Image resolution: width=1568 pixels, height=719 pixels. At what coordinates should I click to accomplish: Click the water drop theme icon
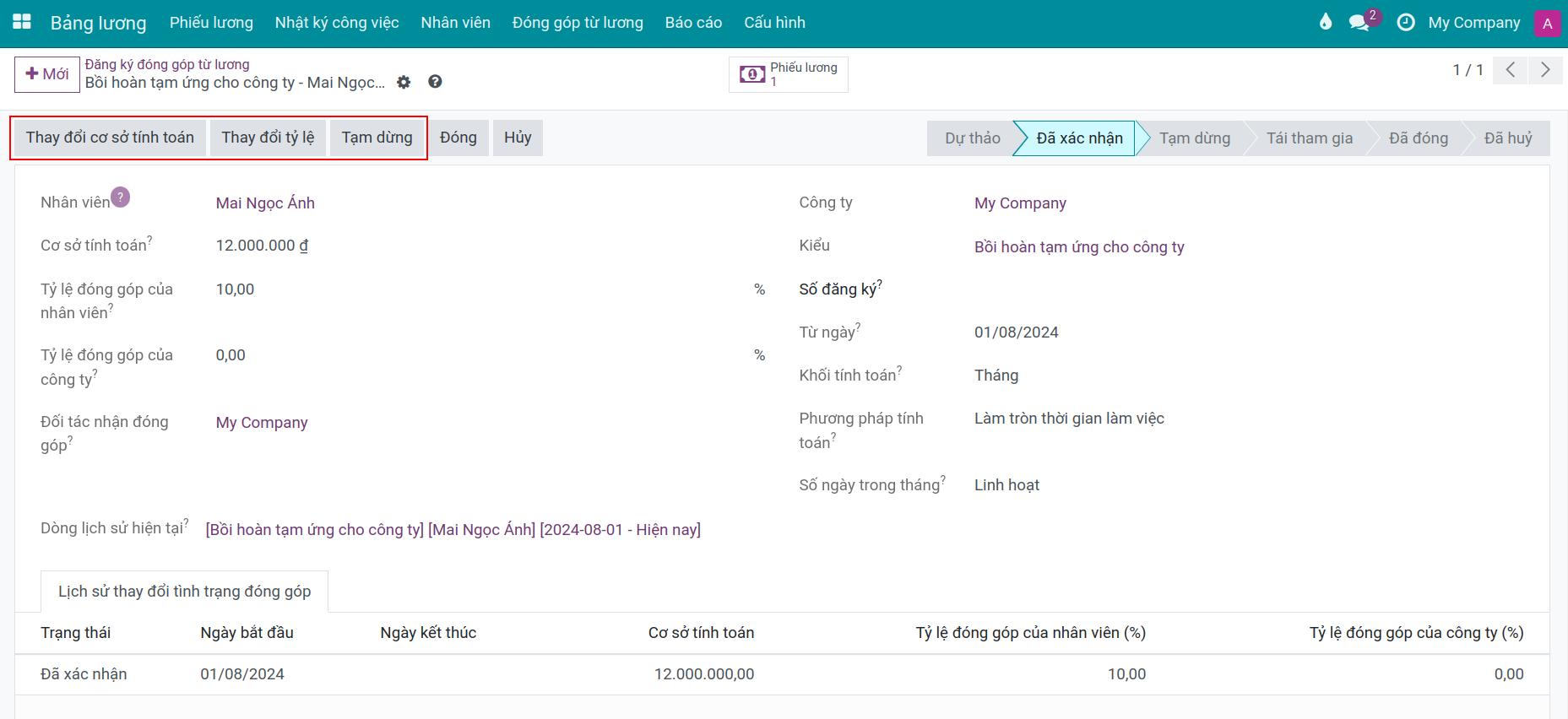[x=1325, y=23]
